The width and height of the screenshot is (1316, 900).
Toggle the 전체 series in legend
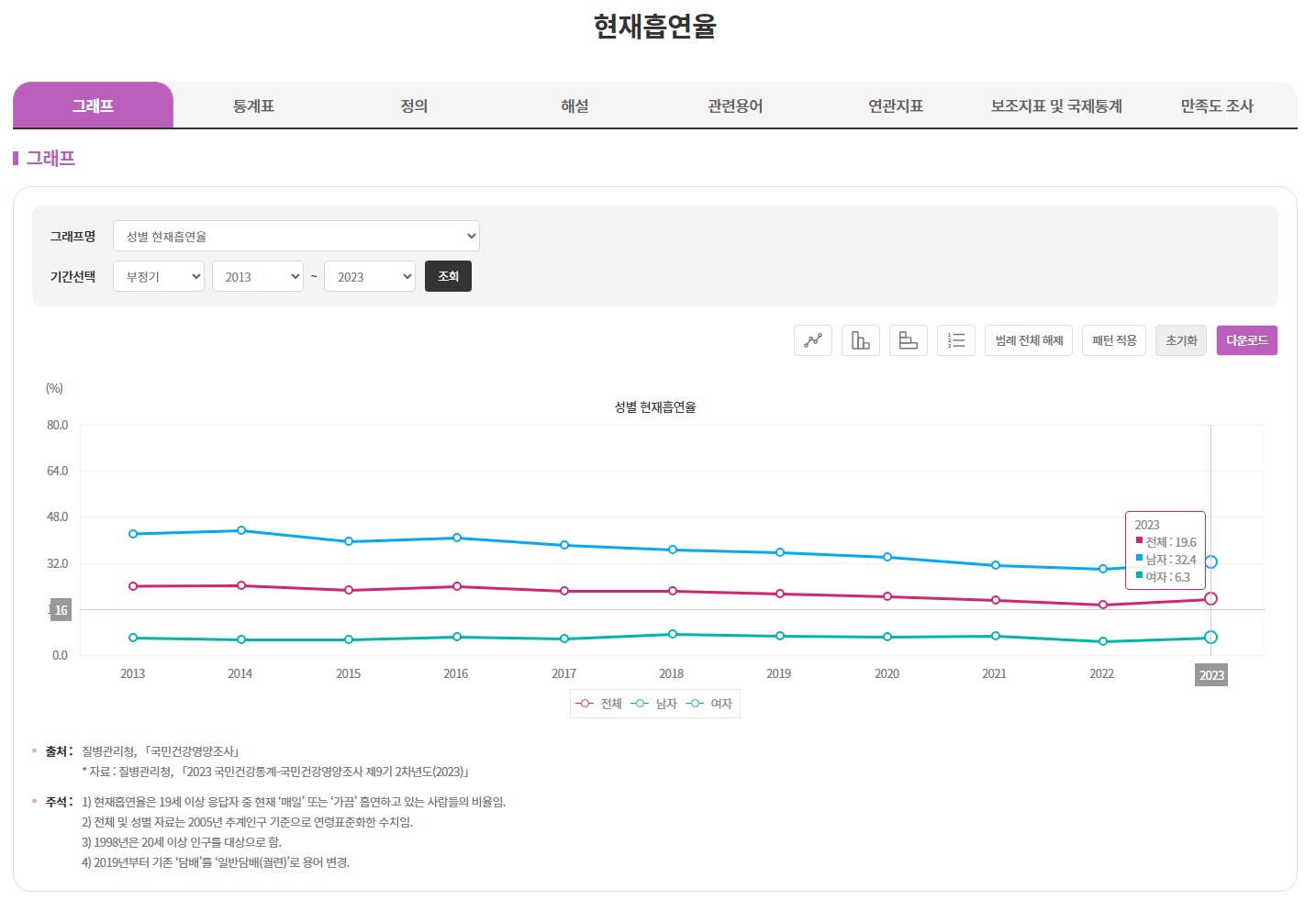click(599, 704)
